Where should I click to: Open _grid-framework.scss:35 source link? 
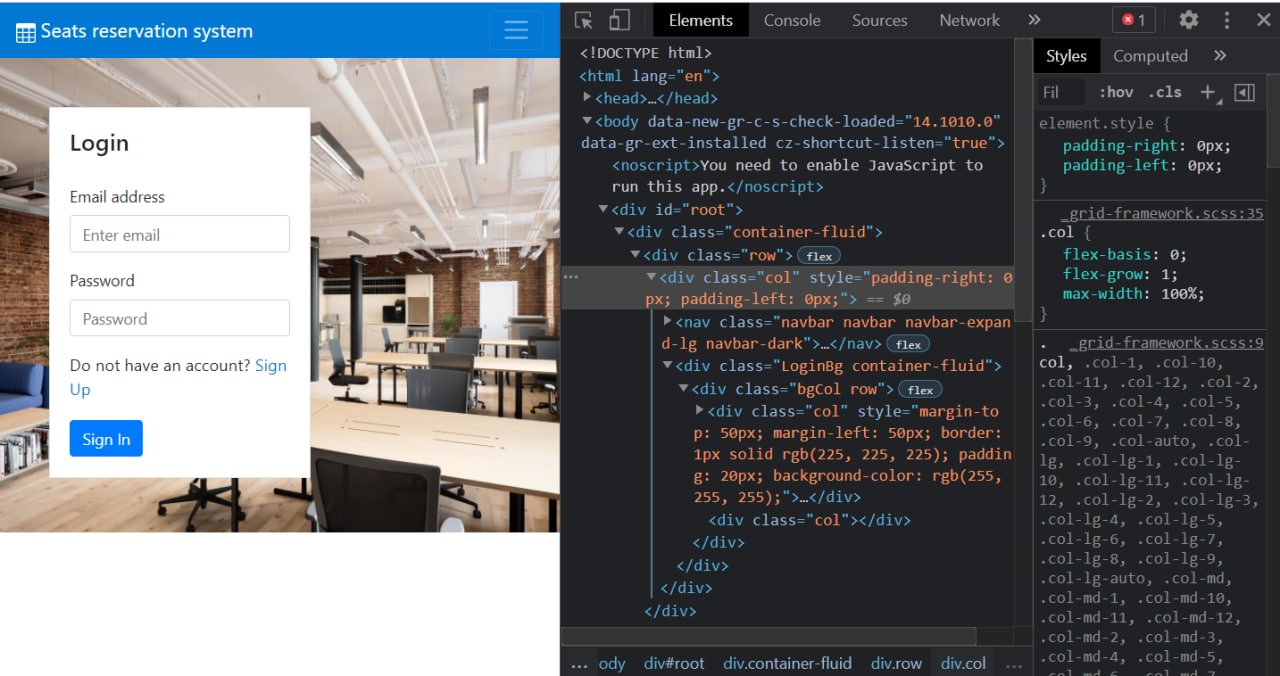click(1162, 213)
